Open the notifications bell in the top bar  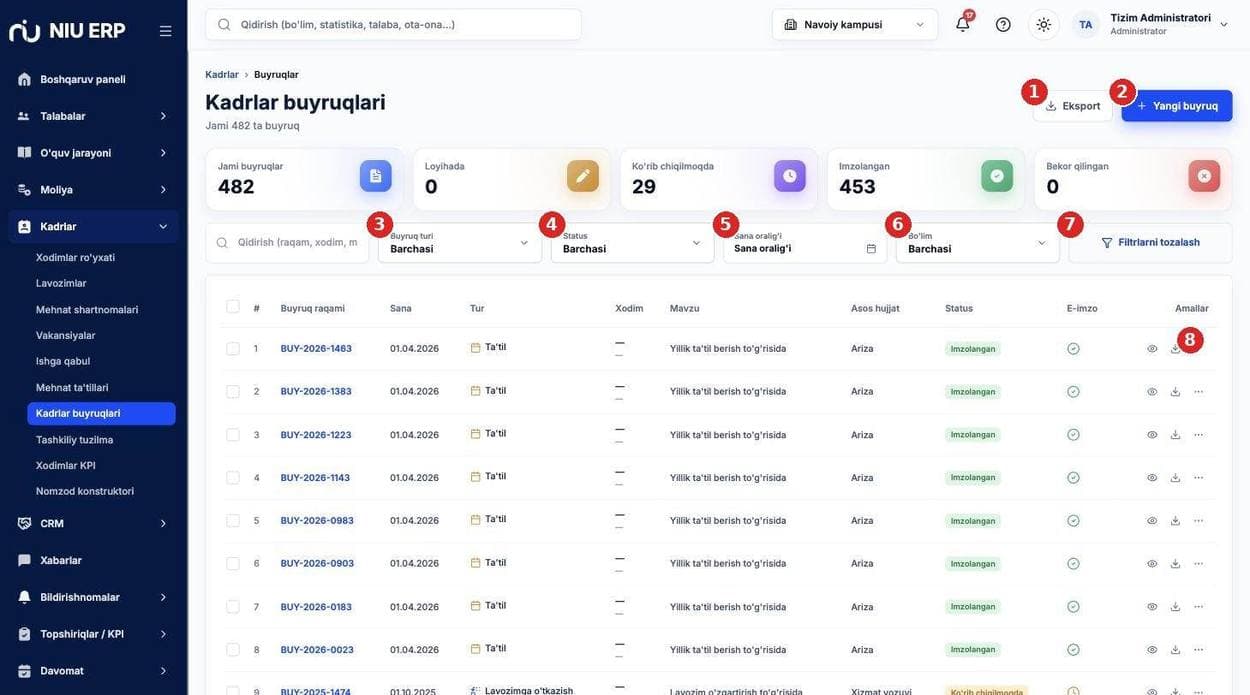(x=963, y=24)
